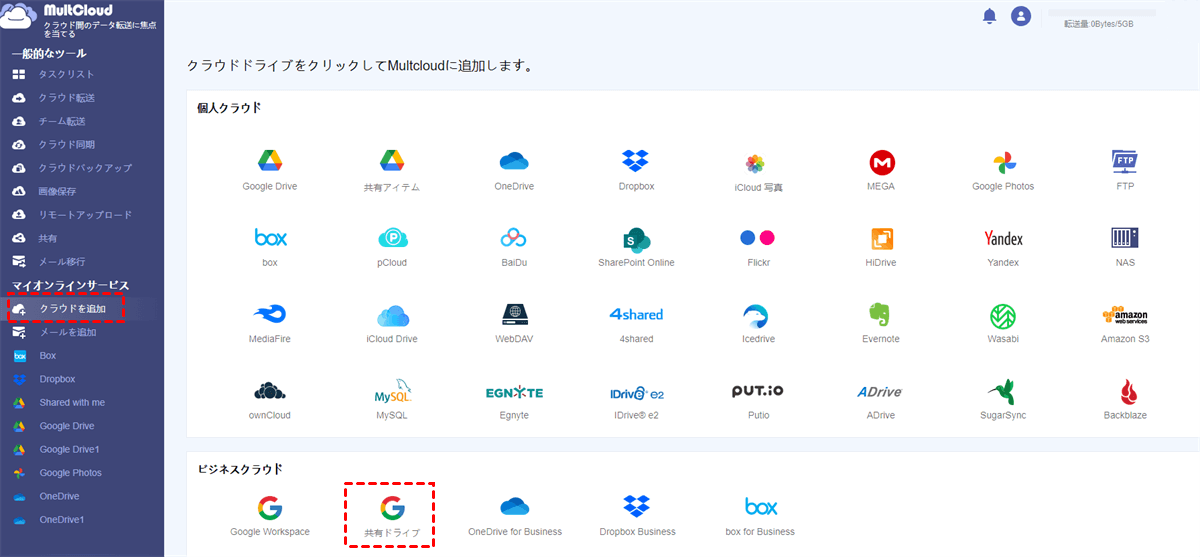Select the FTP connection icon

(x=1125, y=162)
